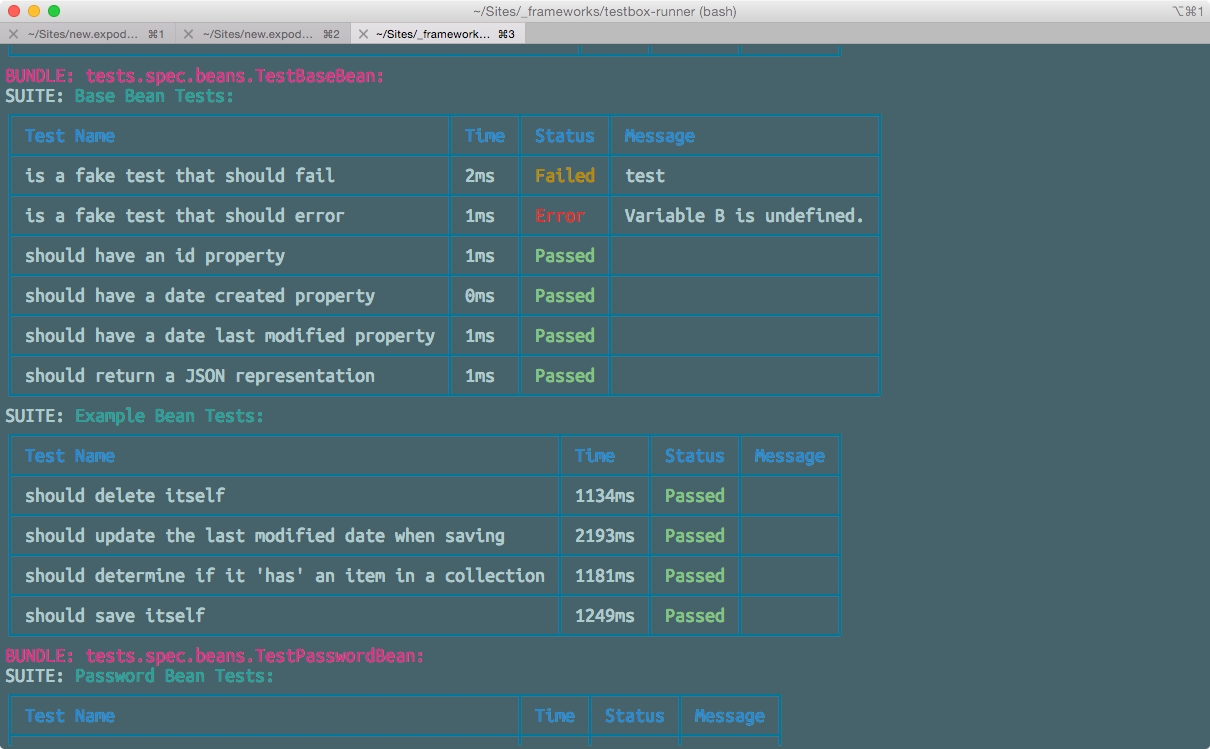The height and width of the screenshot is (749, 1210).
Task: Click the 'Example Bean Tests:' suite name
Action: pyautogui.click(x=169, y=416)
